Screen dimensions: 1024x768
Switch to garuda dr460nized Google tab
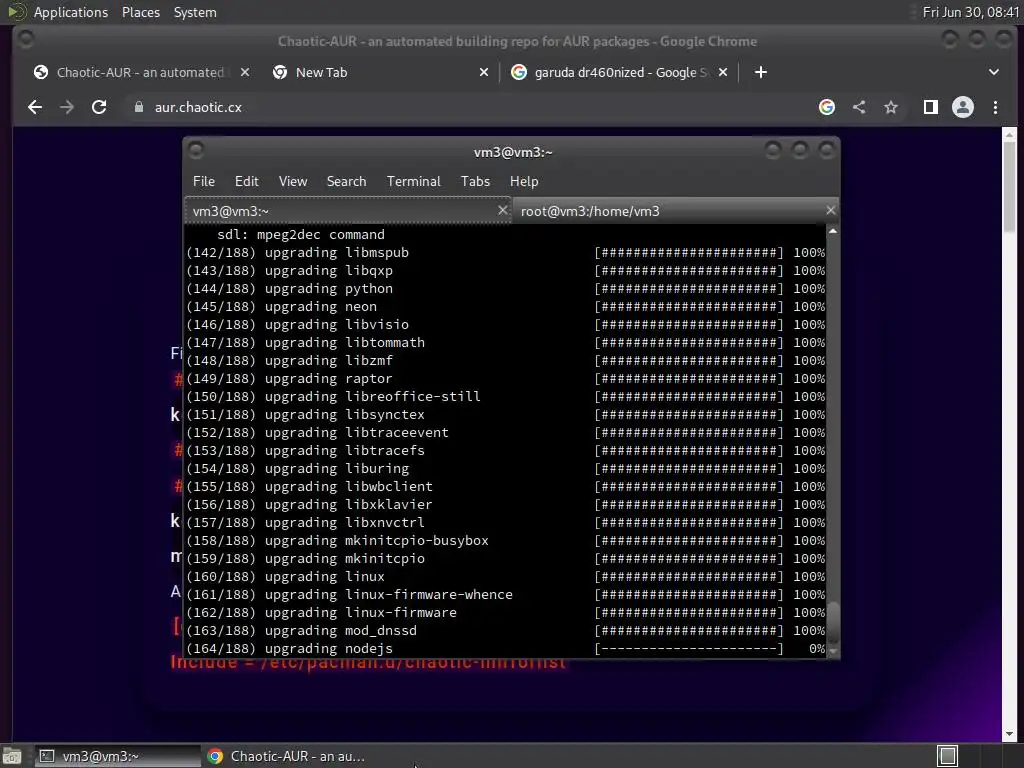pos(620,72)
